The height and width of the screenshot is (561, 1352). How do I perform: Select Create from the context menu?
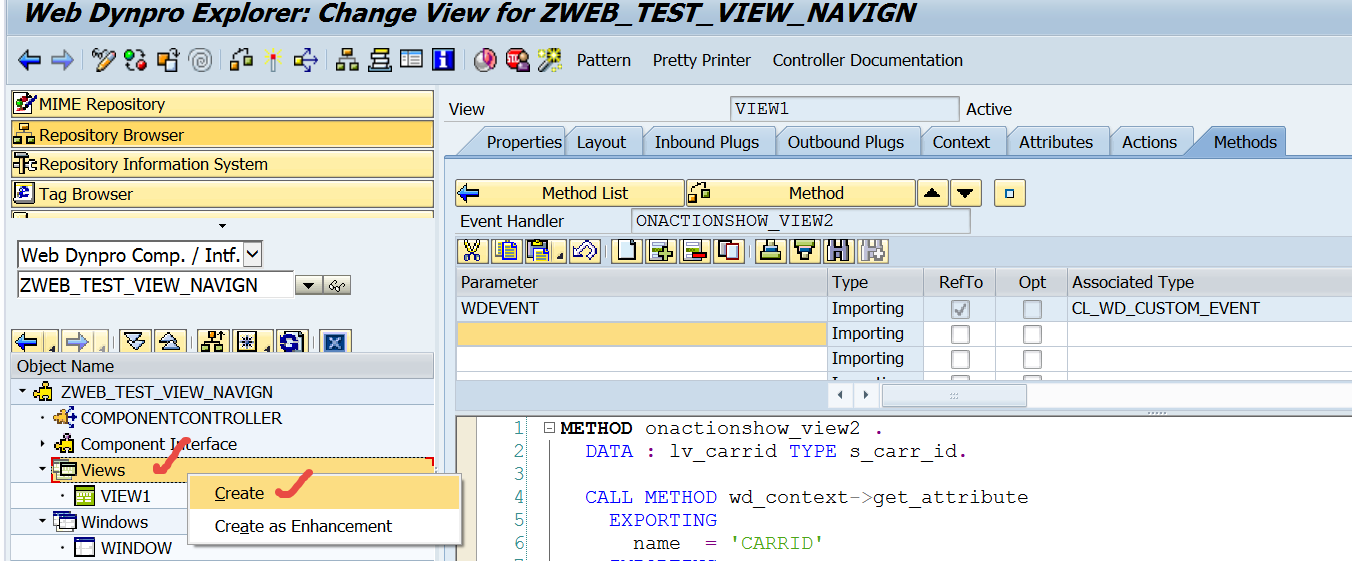coord(240,493)
